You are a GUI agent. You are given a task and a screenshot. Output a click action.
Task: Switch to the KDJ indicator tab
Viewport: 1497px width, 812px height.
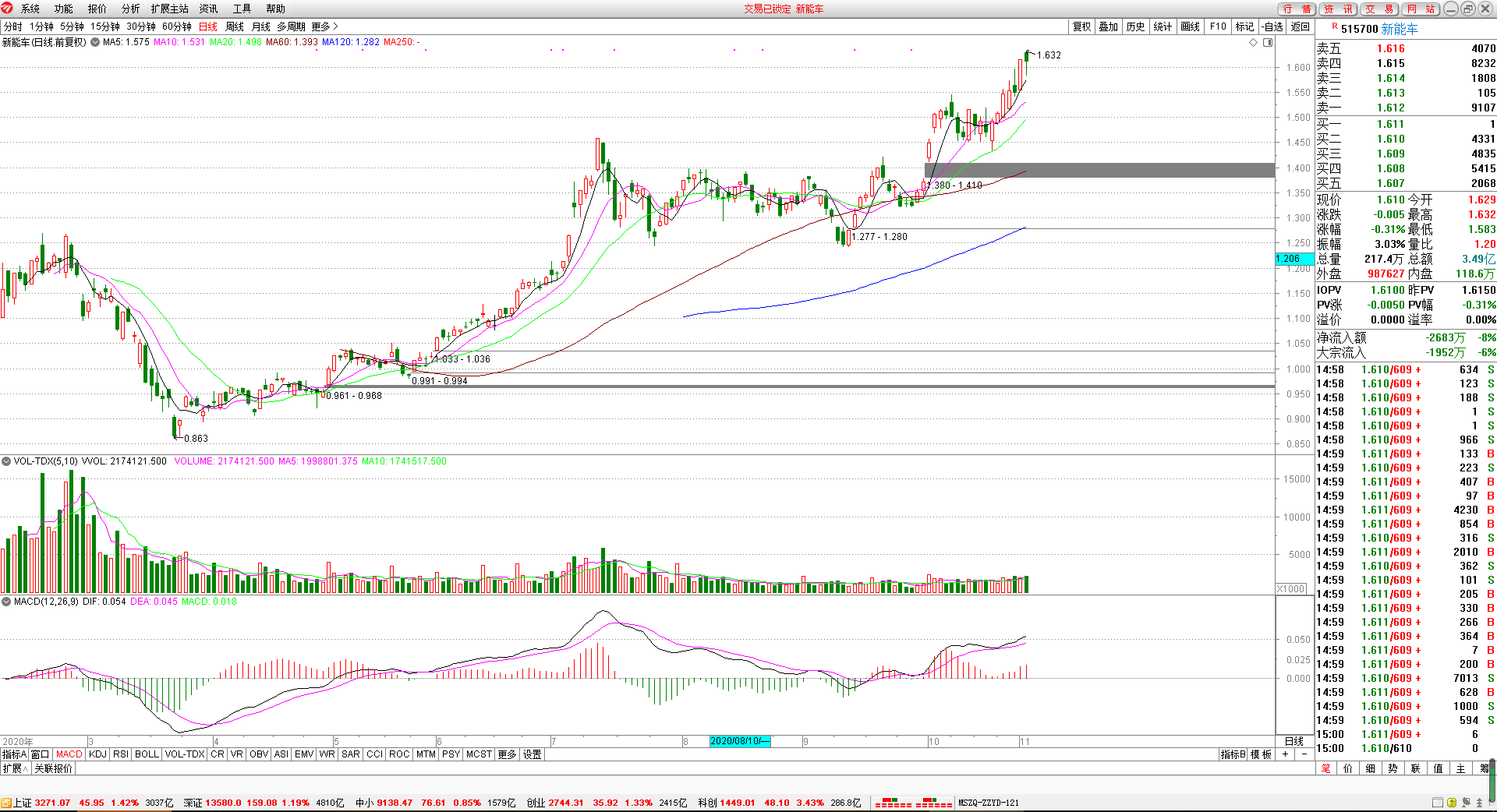pyautogui.click(x=97, y=754)
